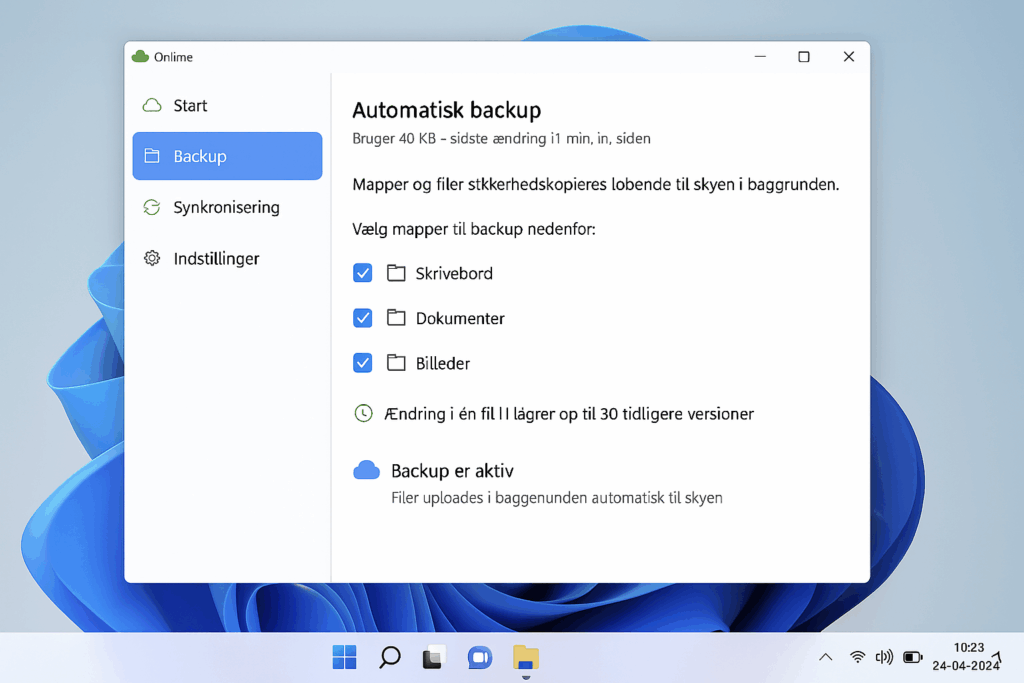Select the Backup folder icon in sidebar
This screenshot has width=1024, height=683.
coord(154,156)
